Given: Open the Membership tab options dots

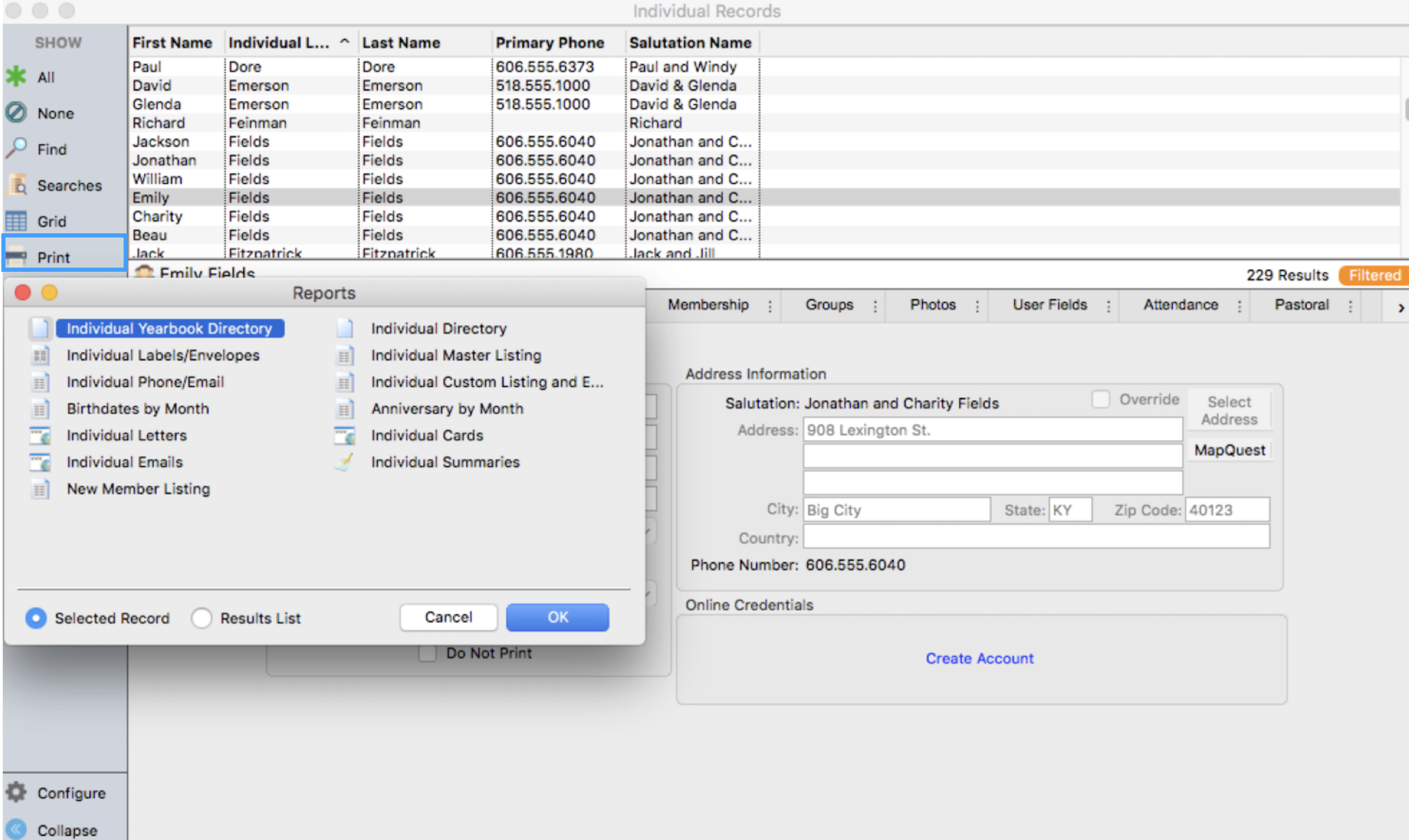Looking at the screenshot, I should point(770,306).
